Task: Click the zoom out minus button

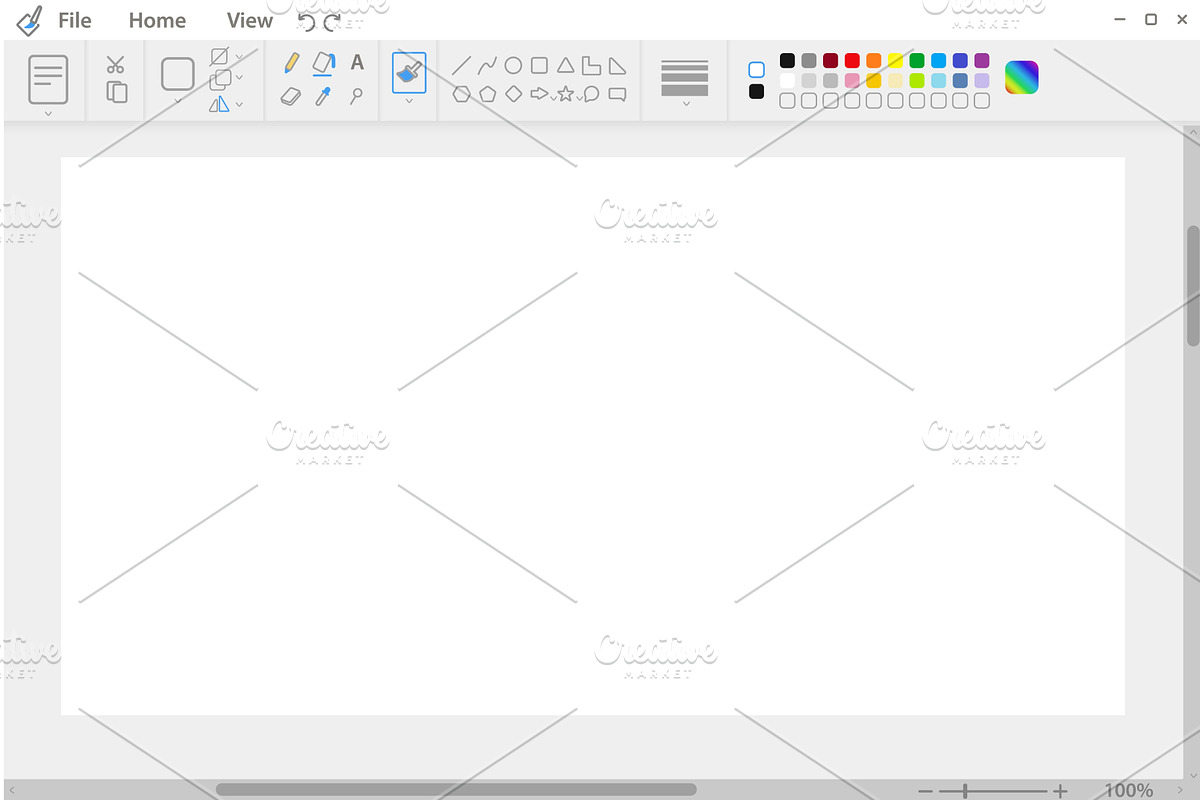Action: (926, 791)
